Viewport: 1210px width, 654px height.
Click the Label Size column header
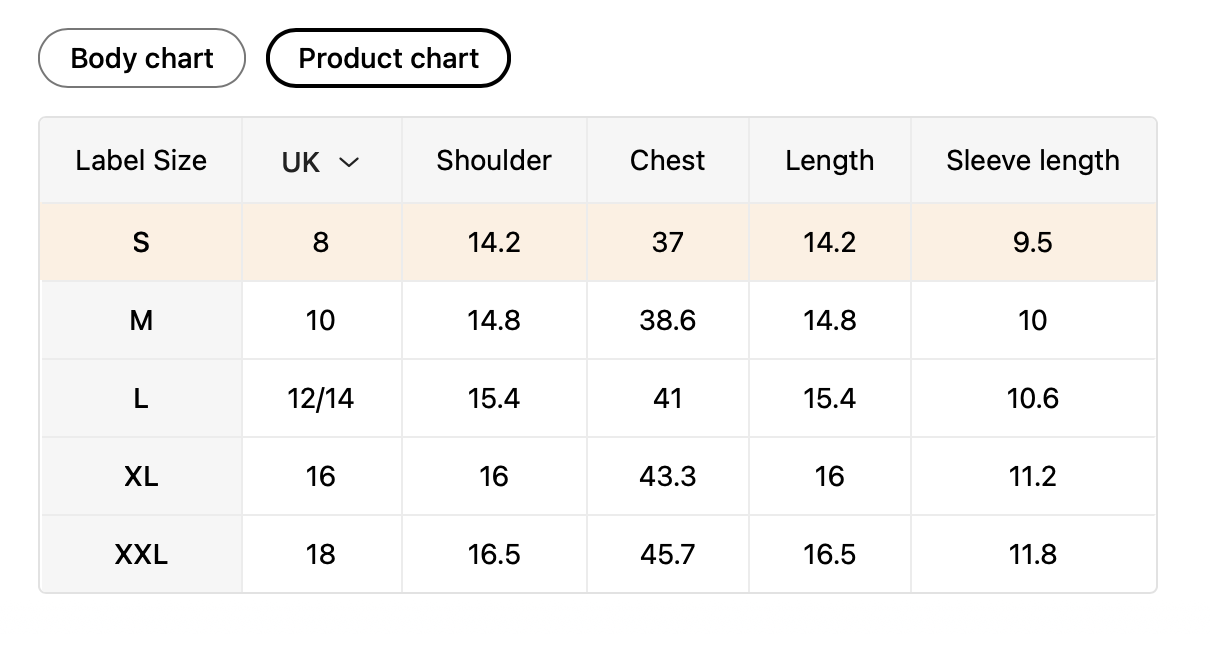pos(141,161)
